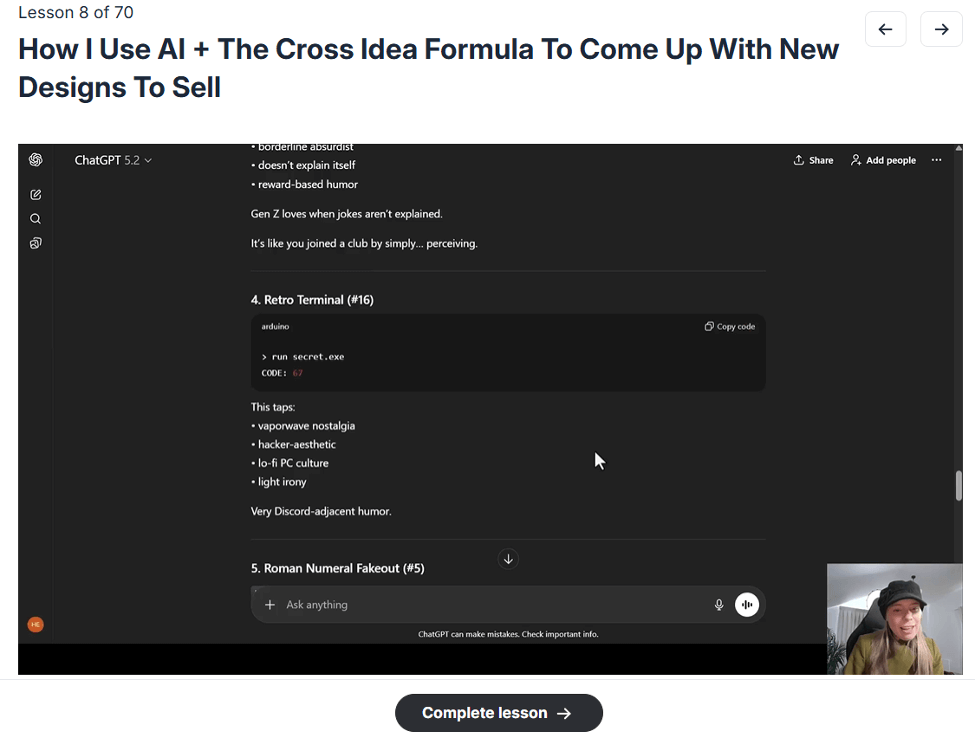Image resolution: width=977 pixels, height=739 pixels.
Task: Go back using the previous lesson arrow
Action: 886,29
